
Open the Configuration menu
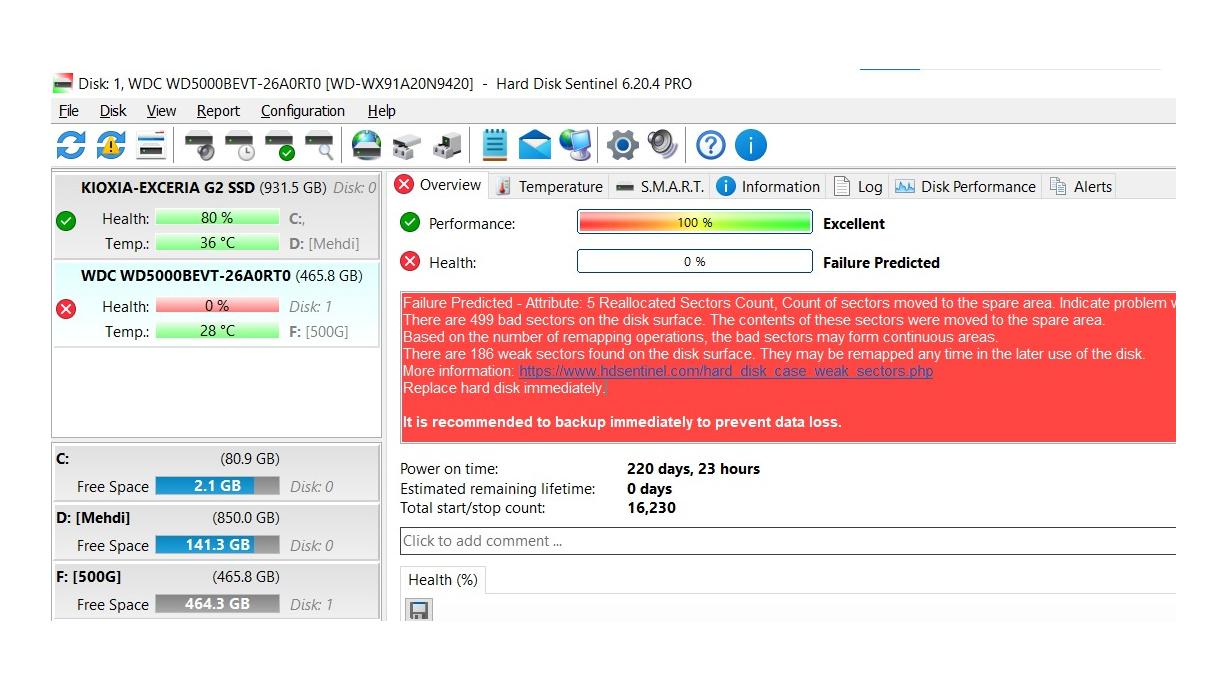pos(302,111)
